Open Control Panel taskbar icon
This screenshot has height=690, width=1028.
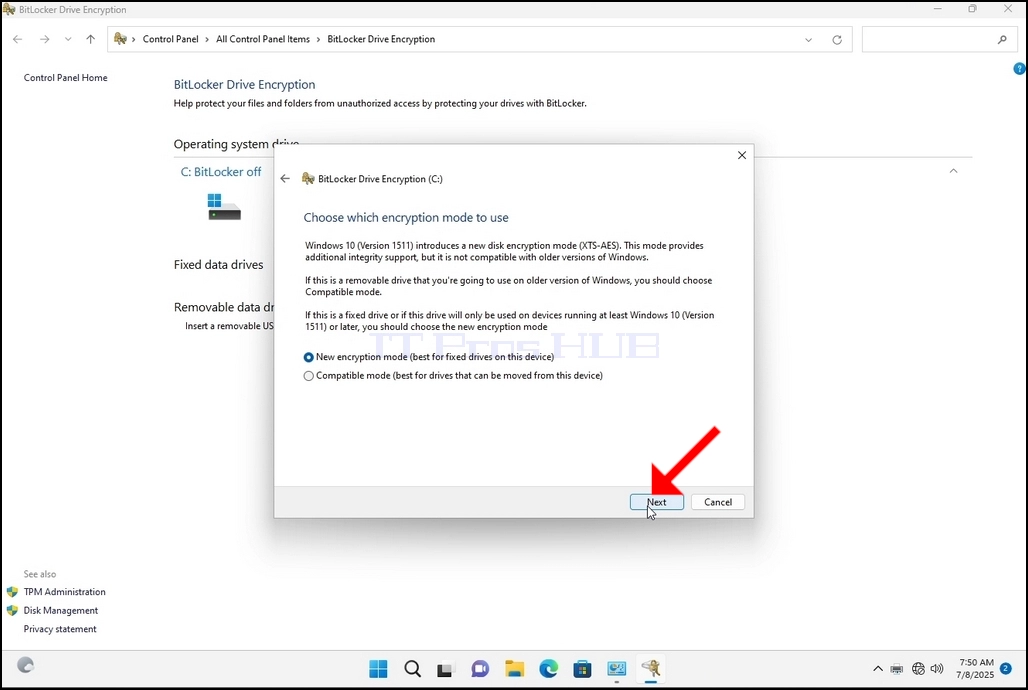point(617,669)
